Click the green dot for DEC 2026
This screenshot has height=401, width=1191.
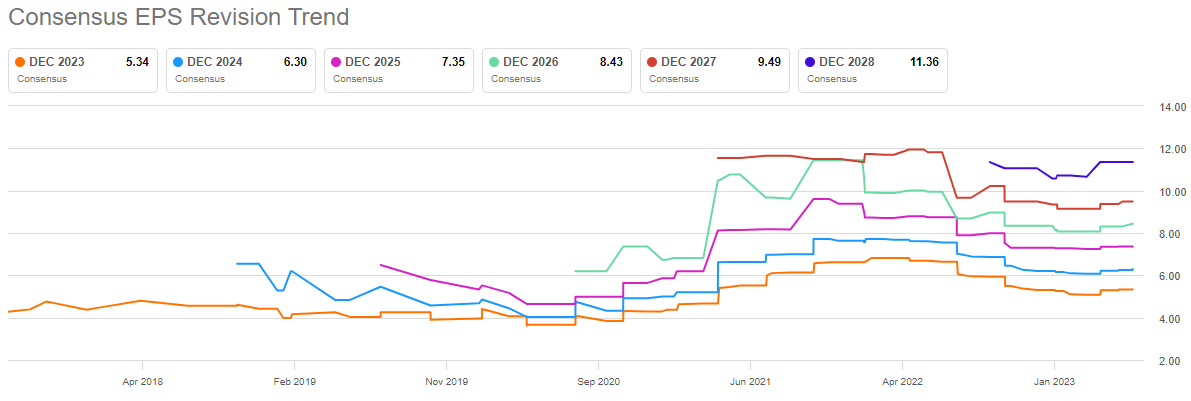click(x=495, y=62)
